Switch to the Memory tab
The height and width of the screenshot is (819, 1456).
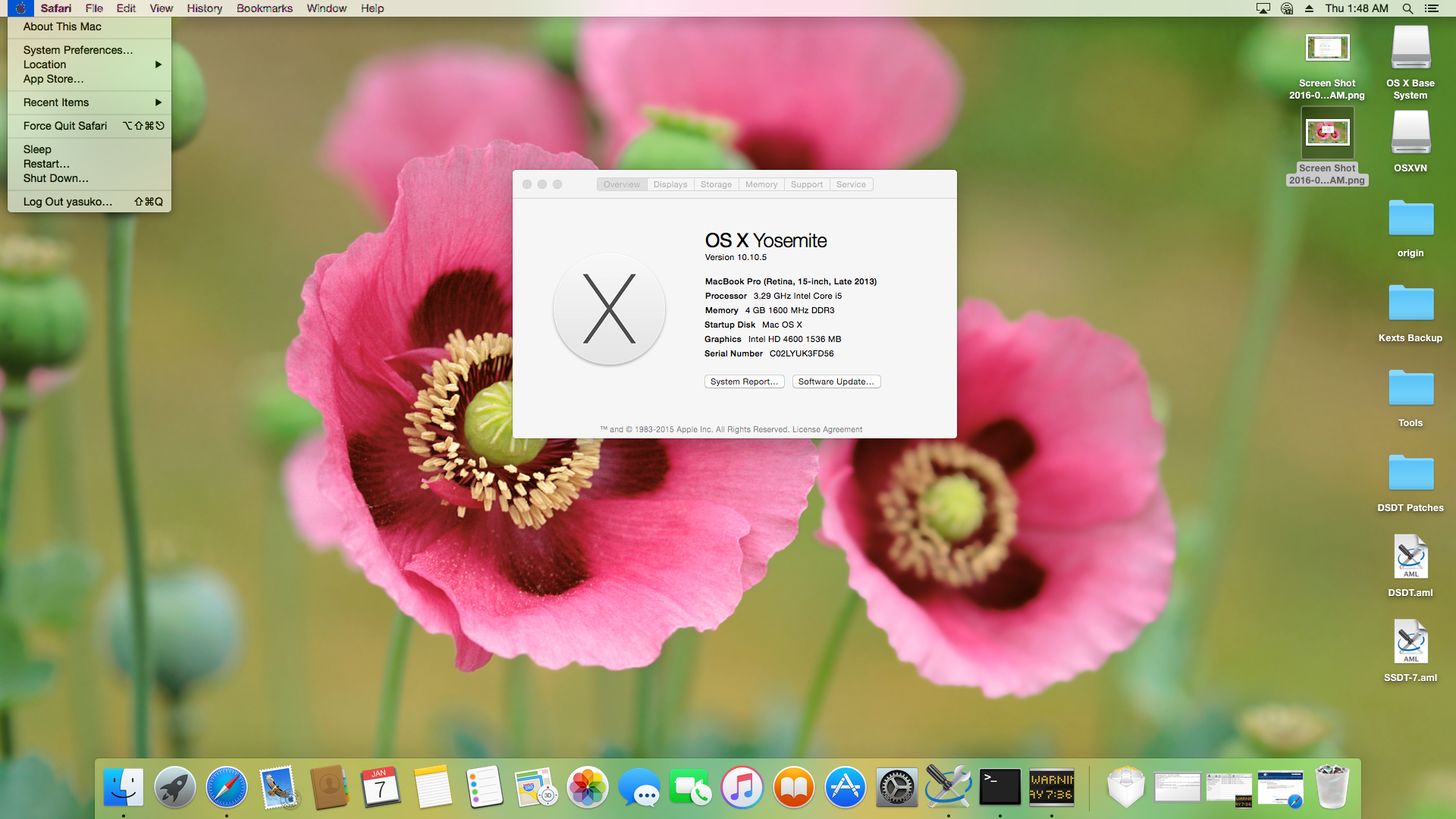coord(761,184)
